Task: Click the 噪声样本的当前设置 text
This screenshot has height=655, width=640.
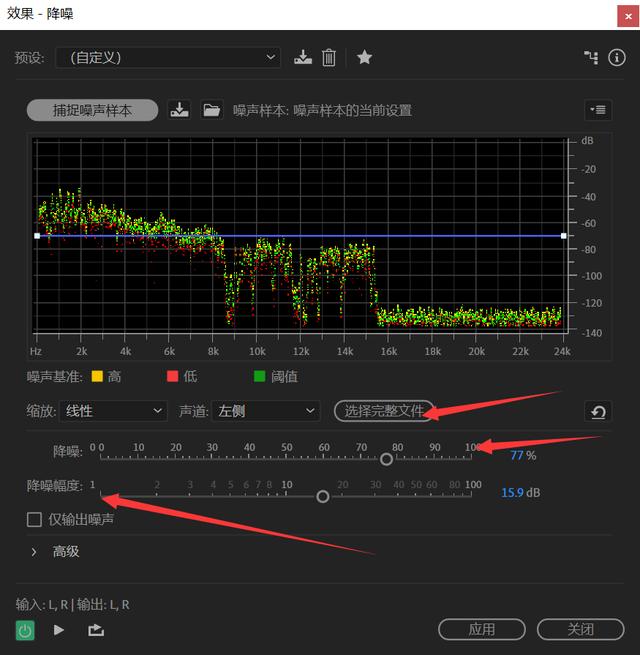Action: 353,111
